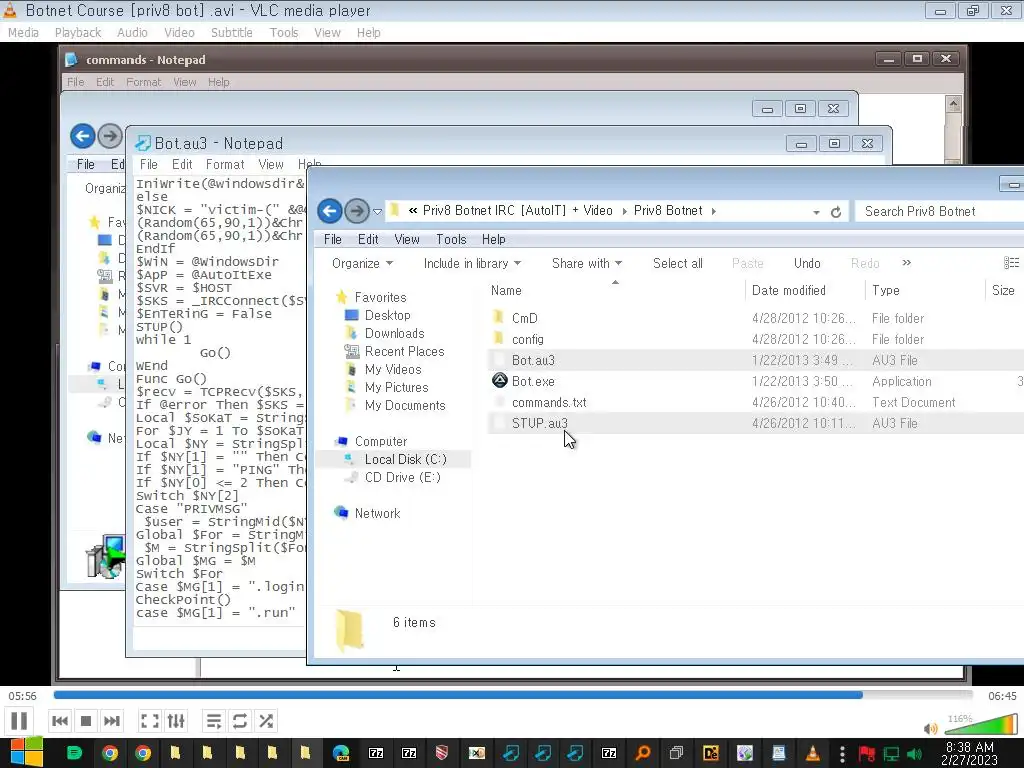The image size is (1024, 768).
Task: Open Format menu in Bot.au3 Notepad
Action: [x=225, y=165]
